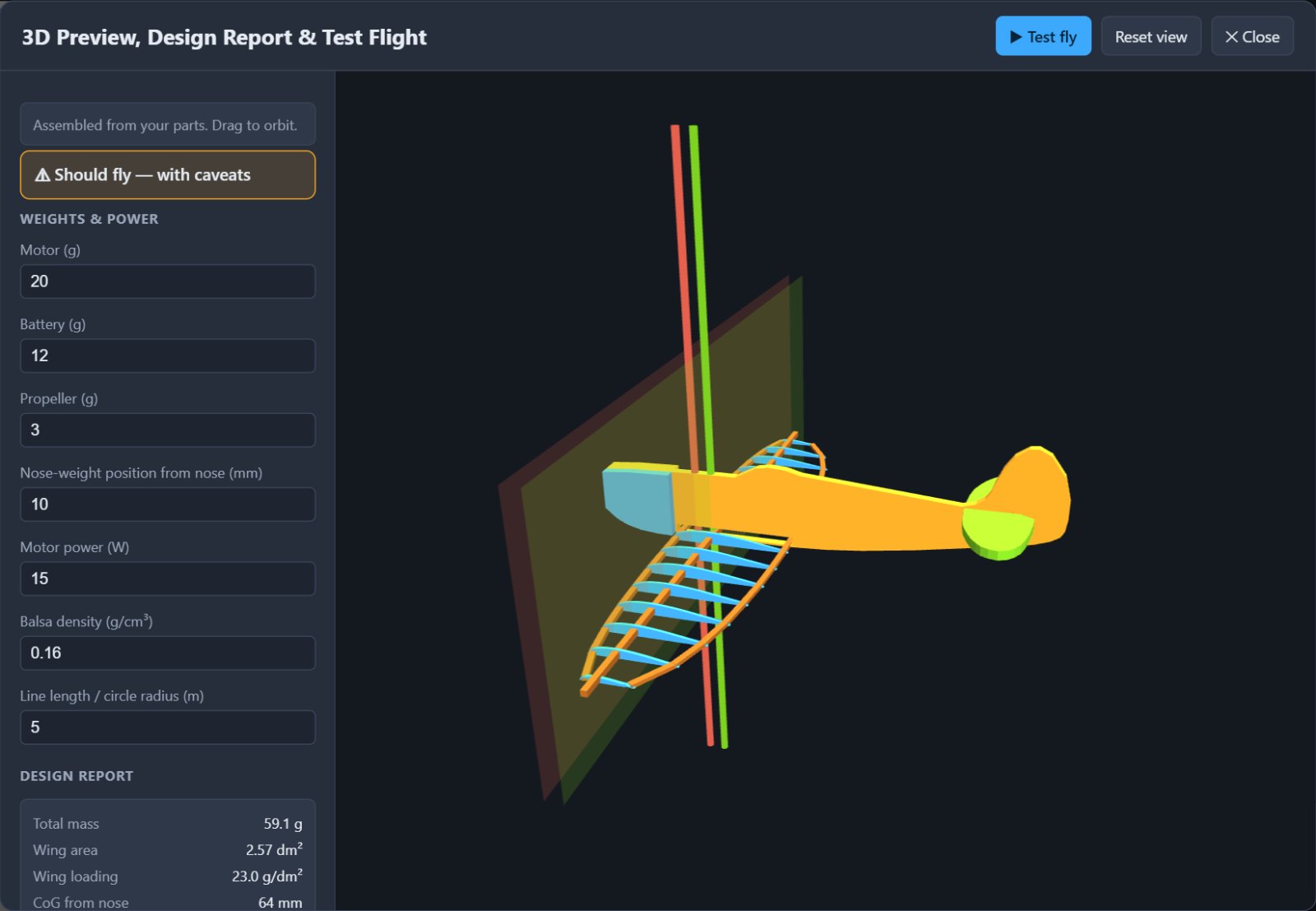Viewport: 1316px width, 911px height.
Task: Click the play icon on Test fly
Action: pyautogui.click(x=1016, y=37)
